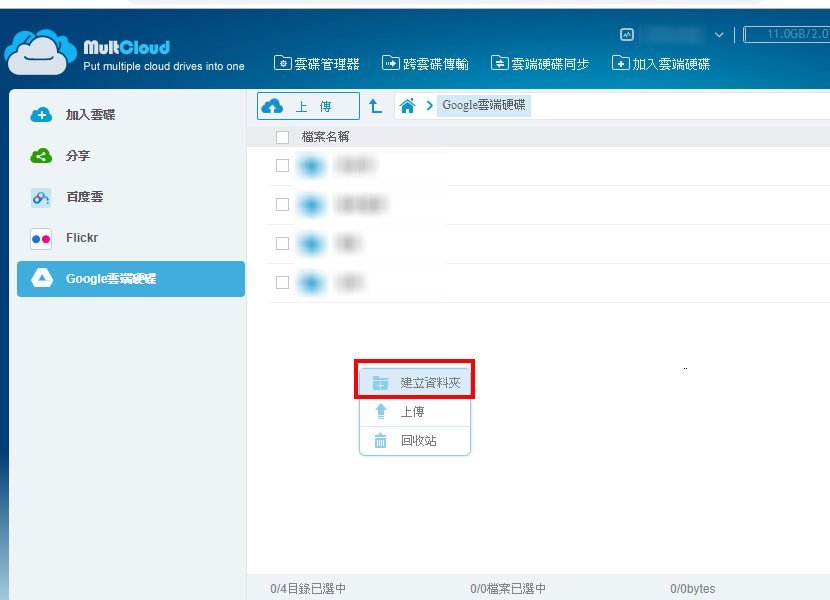This screenshot has height=600, width=830.
Task: Click the Flickr icon in sidebar
Action: [x=41, y=239]
